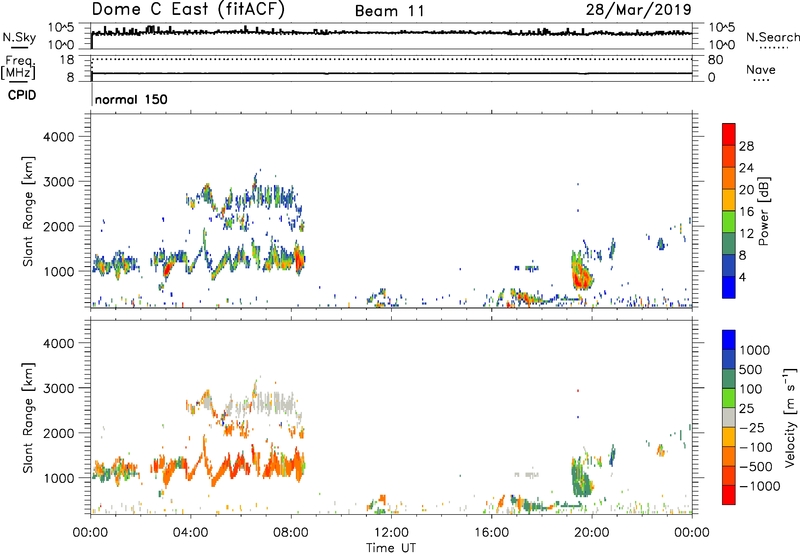
Task: Click the blue bottom of the power color bar
Action: pos(729,287)
